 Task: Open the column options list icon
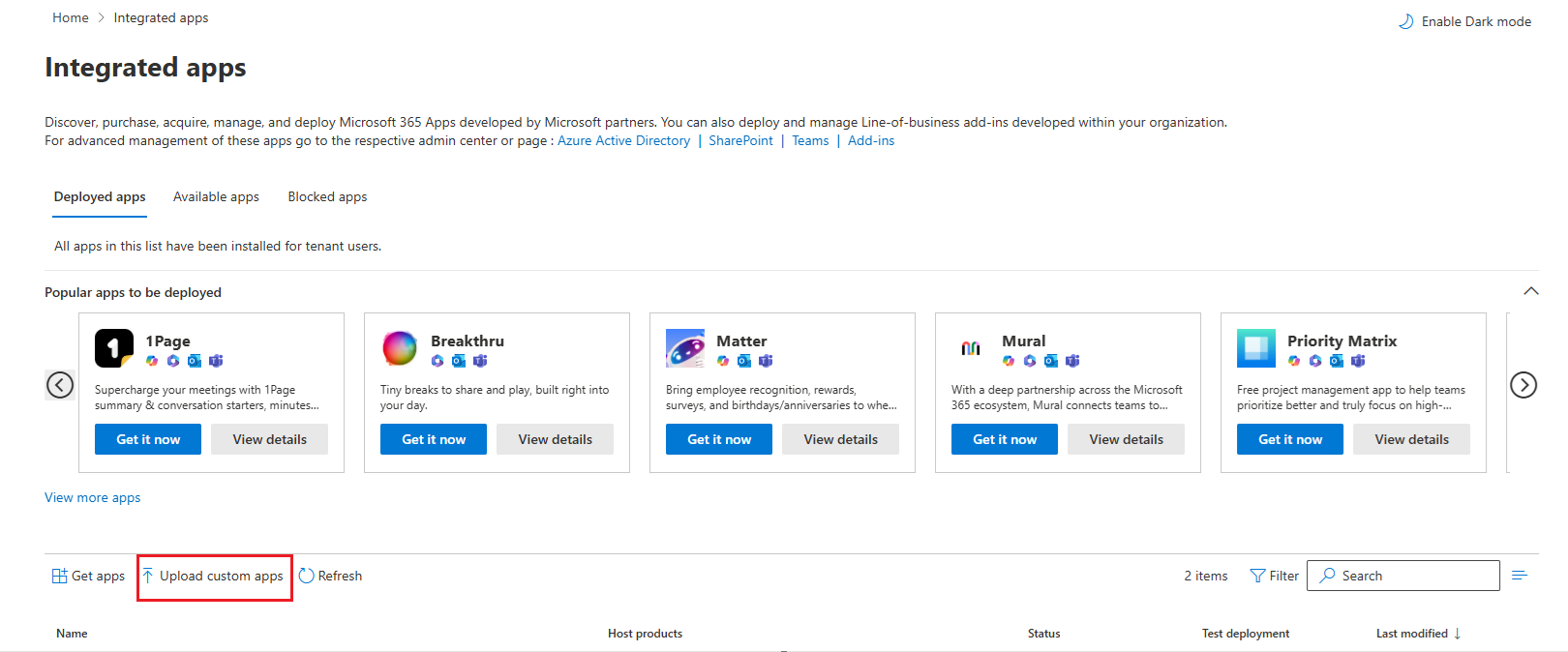point(1520,576)
